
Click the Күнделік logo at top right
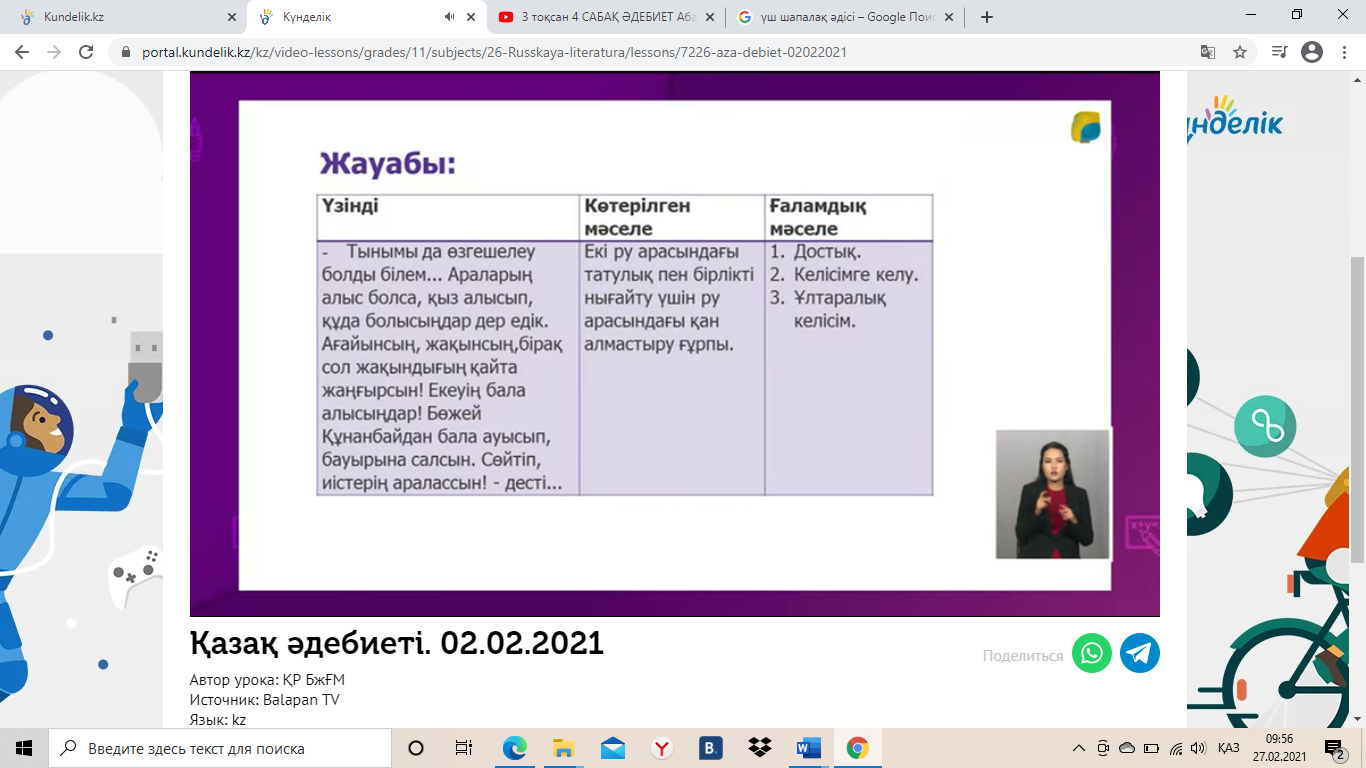pos(1234,120)
